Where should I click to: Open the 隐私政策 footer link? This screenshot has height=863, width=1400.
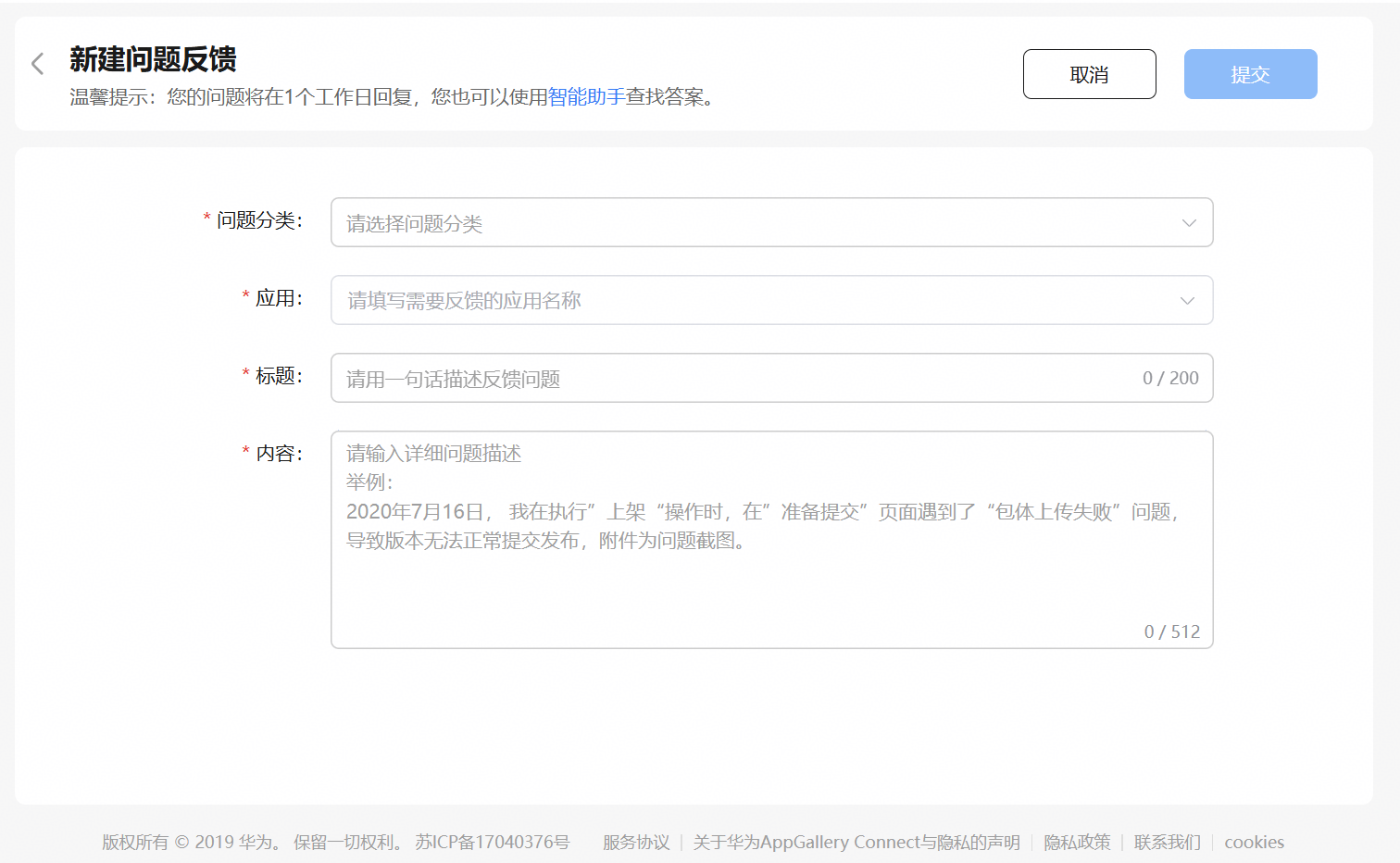1077,842
